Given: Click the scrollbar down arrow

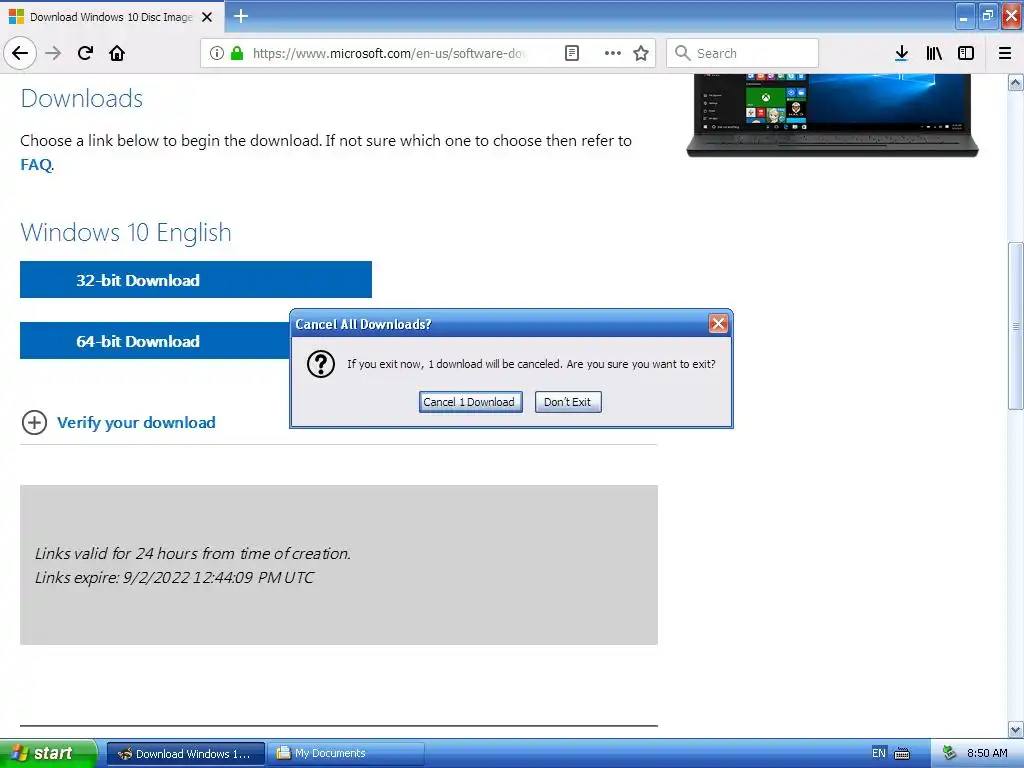Looking at the screenshot, I should pyautogui.click(x=1016, y=729).
